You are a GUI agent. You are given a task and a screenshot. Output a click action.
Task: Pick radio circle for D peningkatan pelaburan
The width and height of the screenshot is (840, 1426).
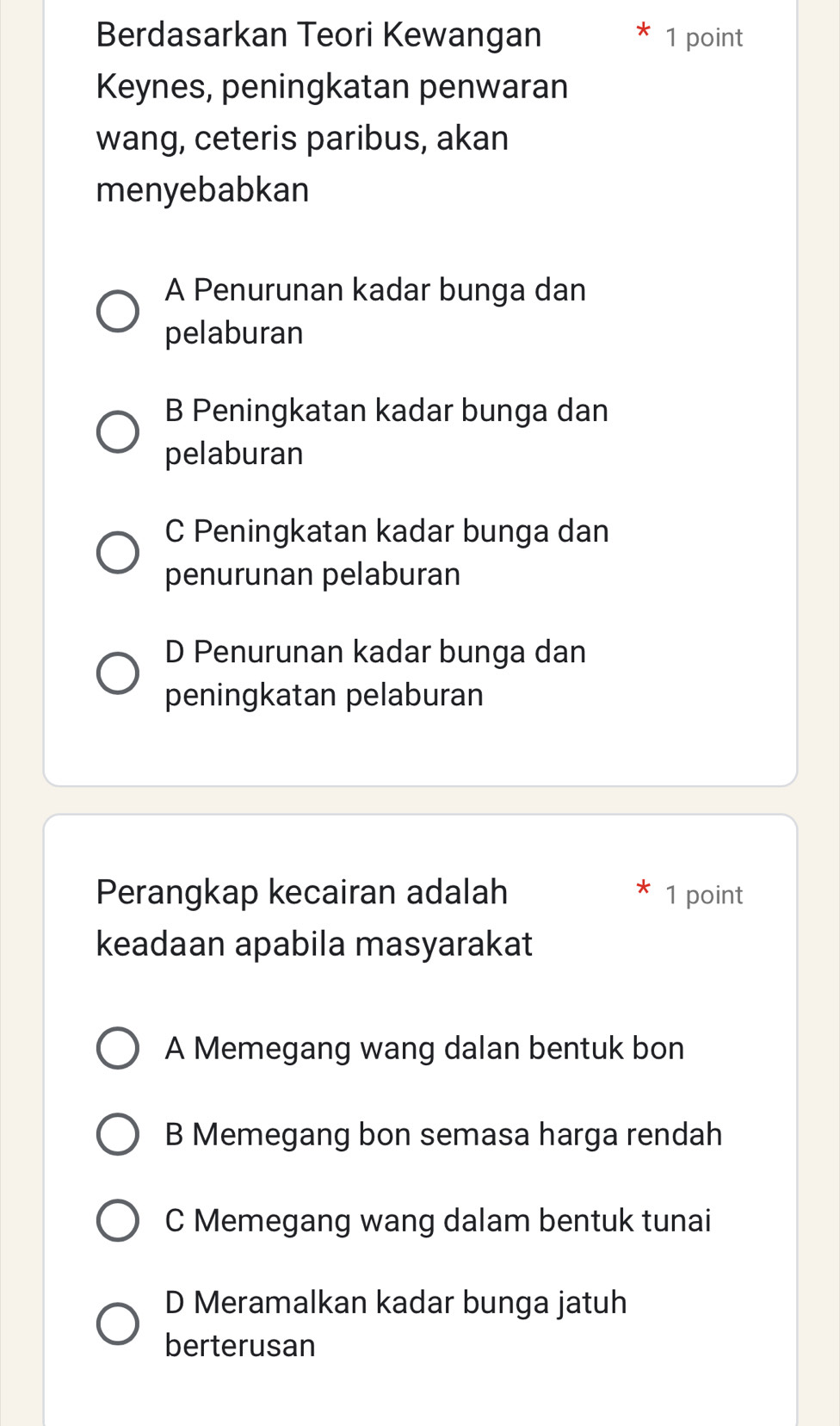[x=117, y=673]
